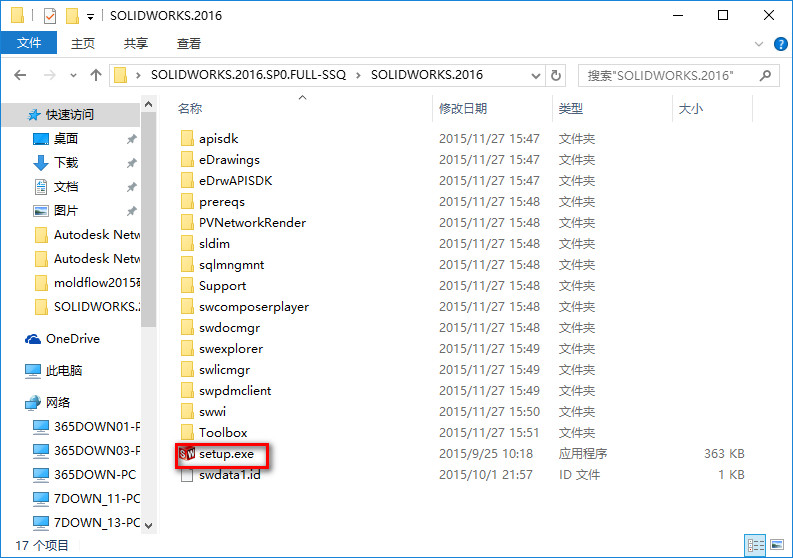Open the 文件 file menu tab
This screenshot has height=558, width=793.
[x=29, y=43]
